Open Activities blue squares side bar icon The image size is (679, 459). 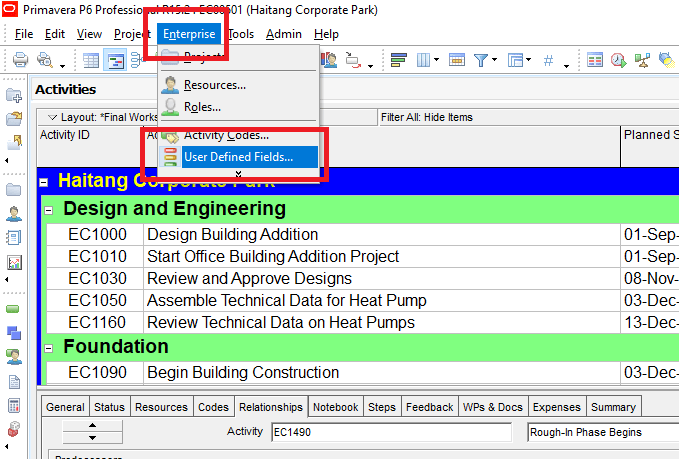point(14,333)
